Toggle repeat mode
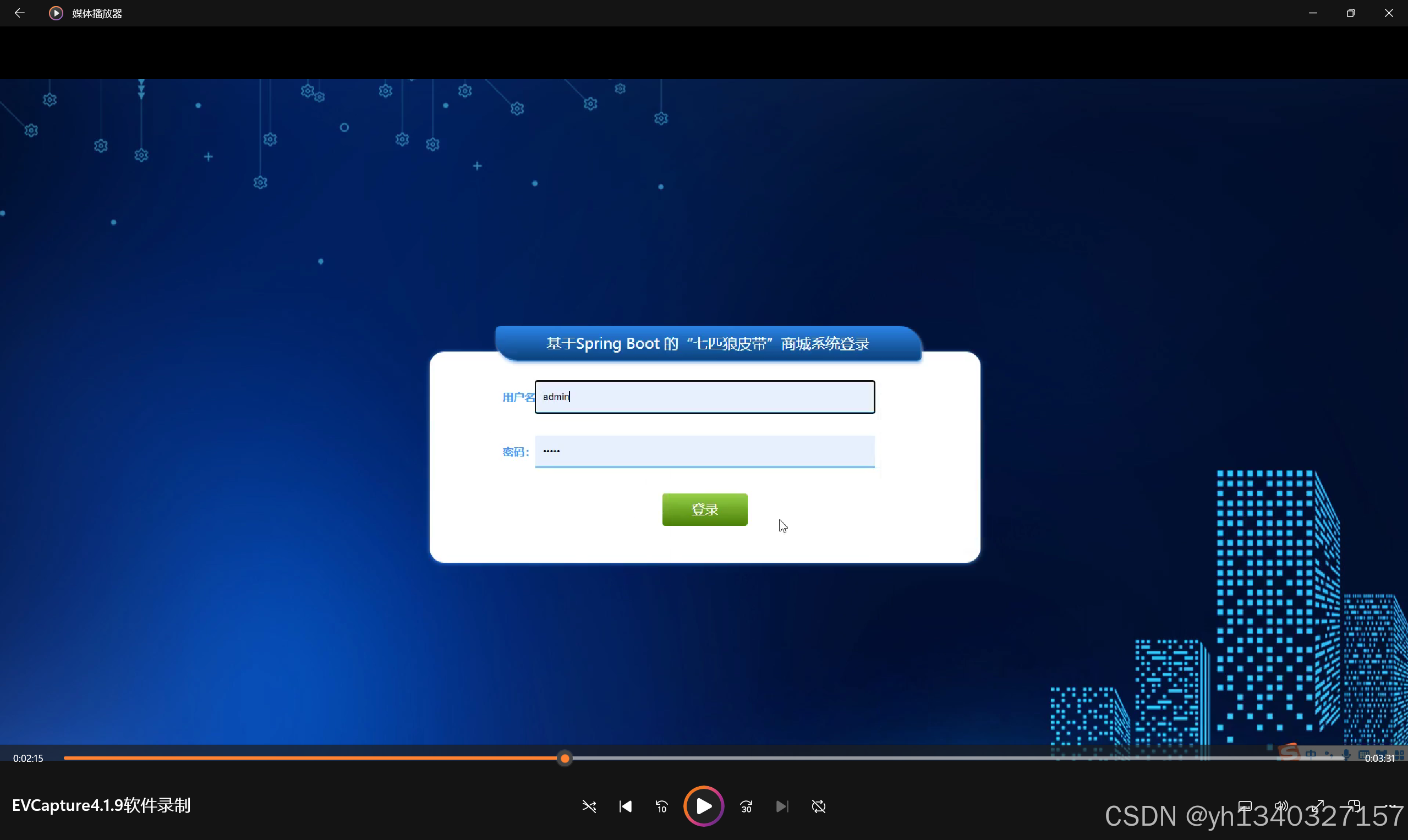This screenshot has height=840, width=1408. 819,806
